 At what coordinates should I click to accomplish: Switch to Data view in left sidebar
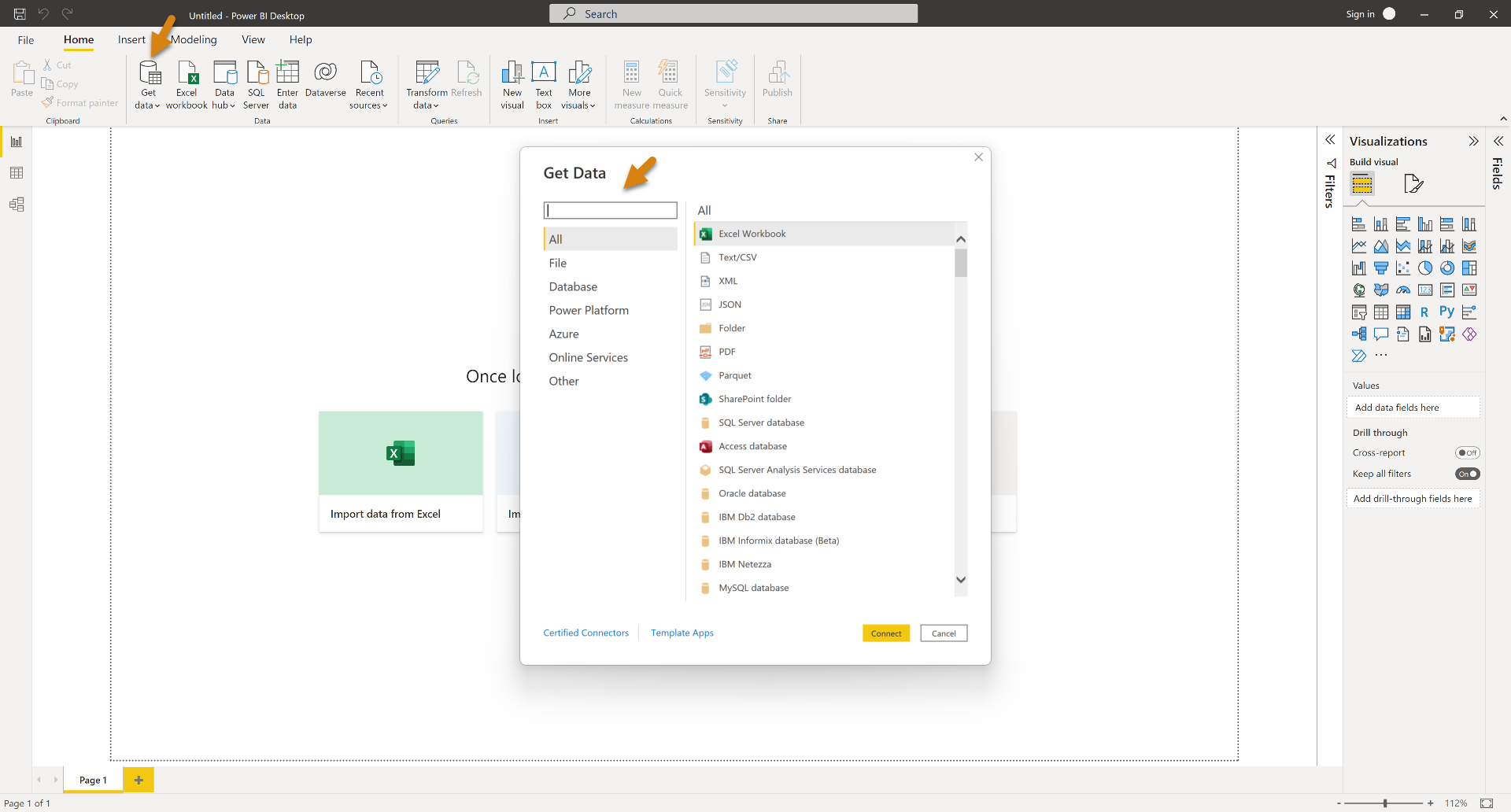pyautogui.click(x=17, y=173)
